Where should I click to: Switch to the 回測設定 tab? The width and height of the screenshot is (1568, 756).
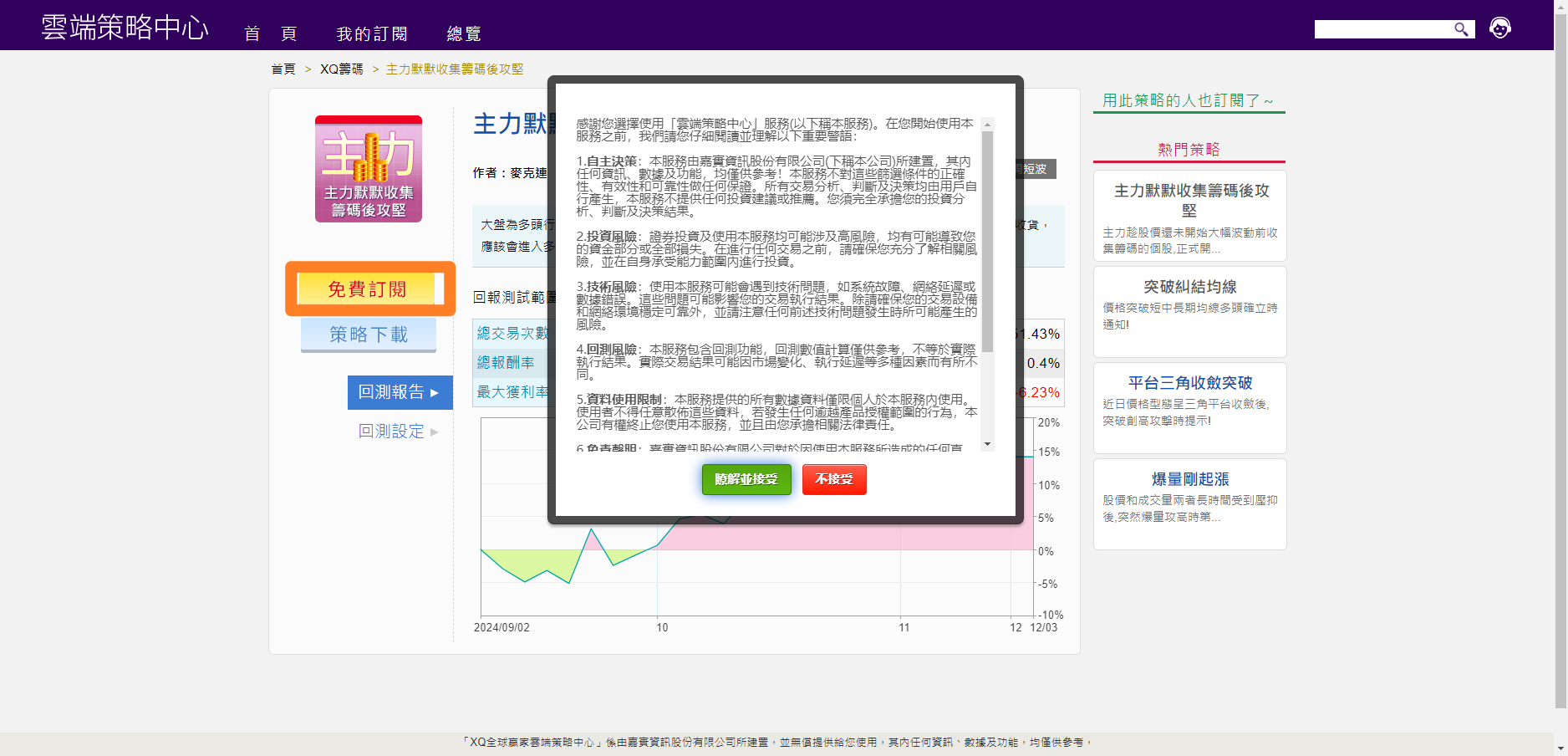(x=398, y=432)
